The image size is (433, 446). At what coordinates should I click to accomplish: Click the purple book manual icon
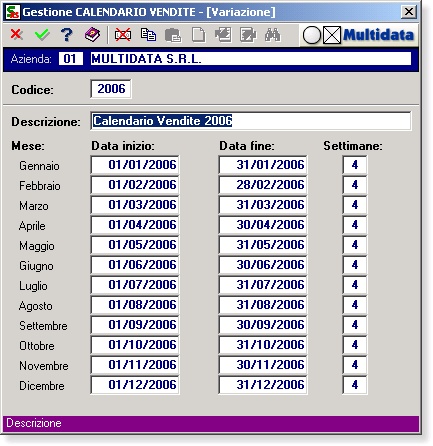point(92,34)
